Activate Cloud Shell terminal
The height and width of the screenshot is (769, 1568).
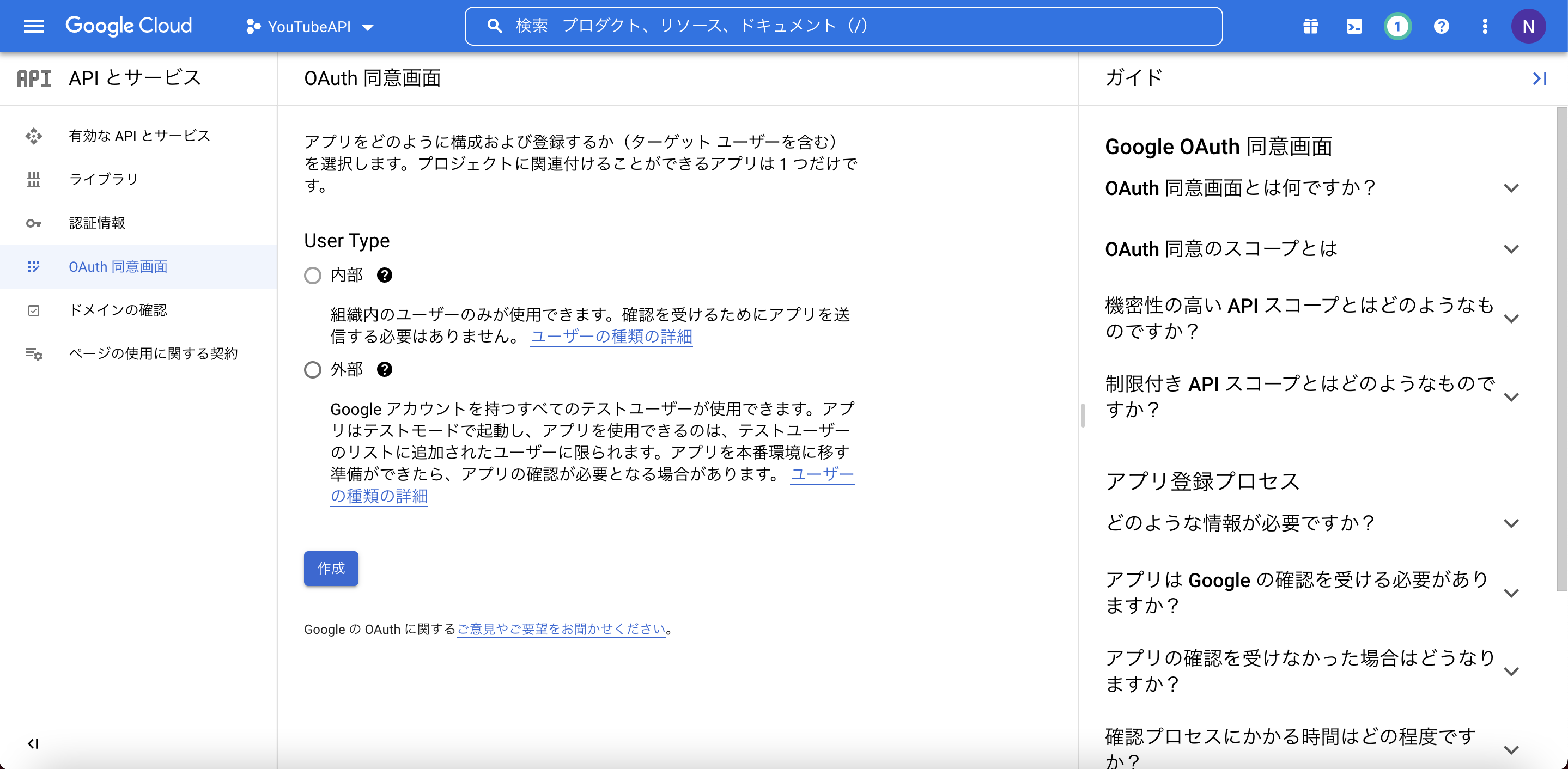pyautogui.click(x=1354, y=26)
